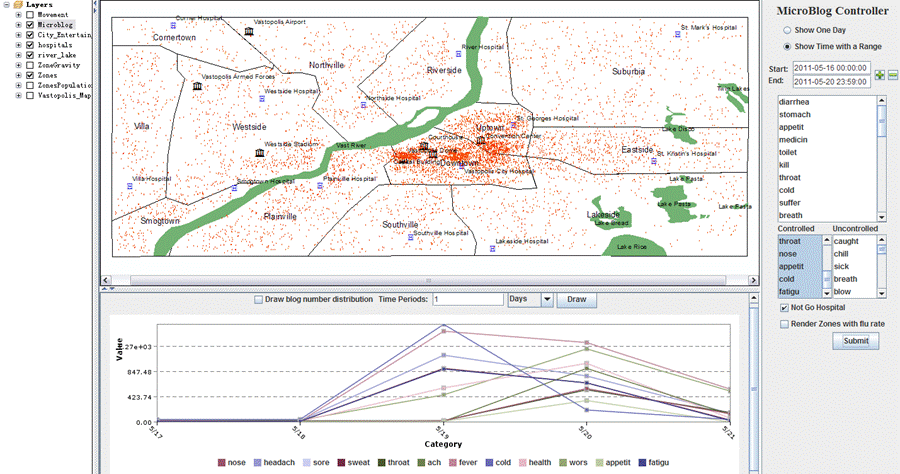Toggle the Movement layer checkbox
This screenshot has width=900, height=474.
tap(30, 15)
